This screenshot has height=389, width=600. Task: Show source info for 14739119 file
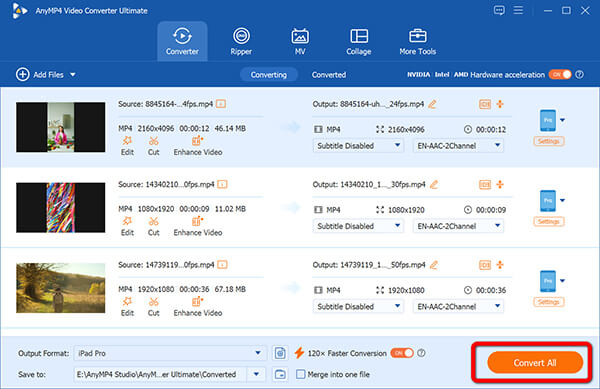[222, 265]
